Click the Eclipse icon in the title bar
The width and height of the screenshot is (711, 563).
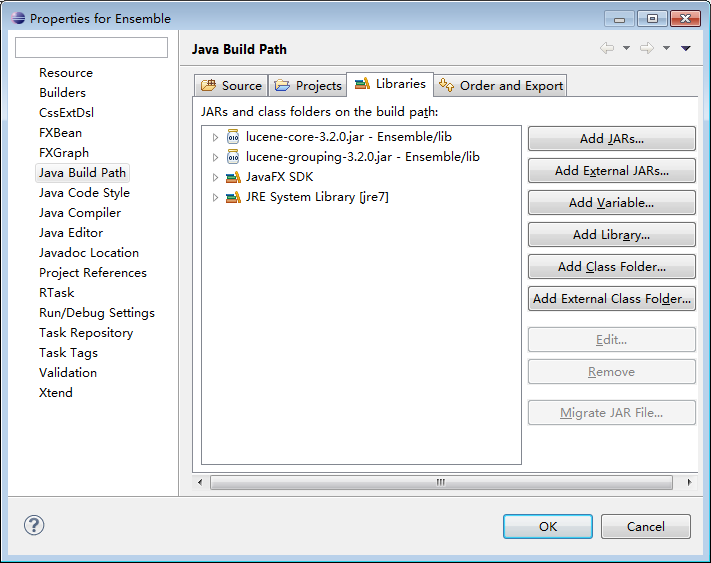19,18
